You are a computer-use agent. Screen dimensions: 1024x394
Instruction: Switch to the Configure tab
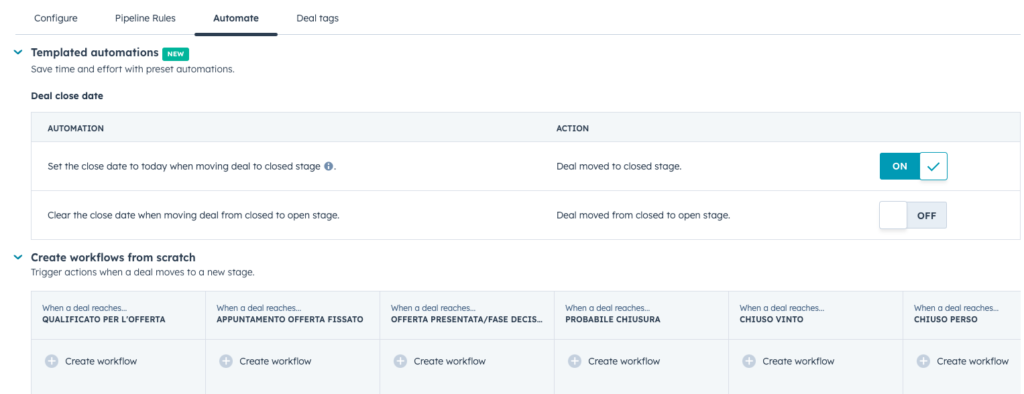pyautogui.click(x=56, y=18)
